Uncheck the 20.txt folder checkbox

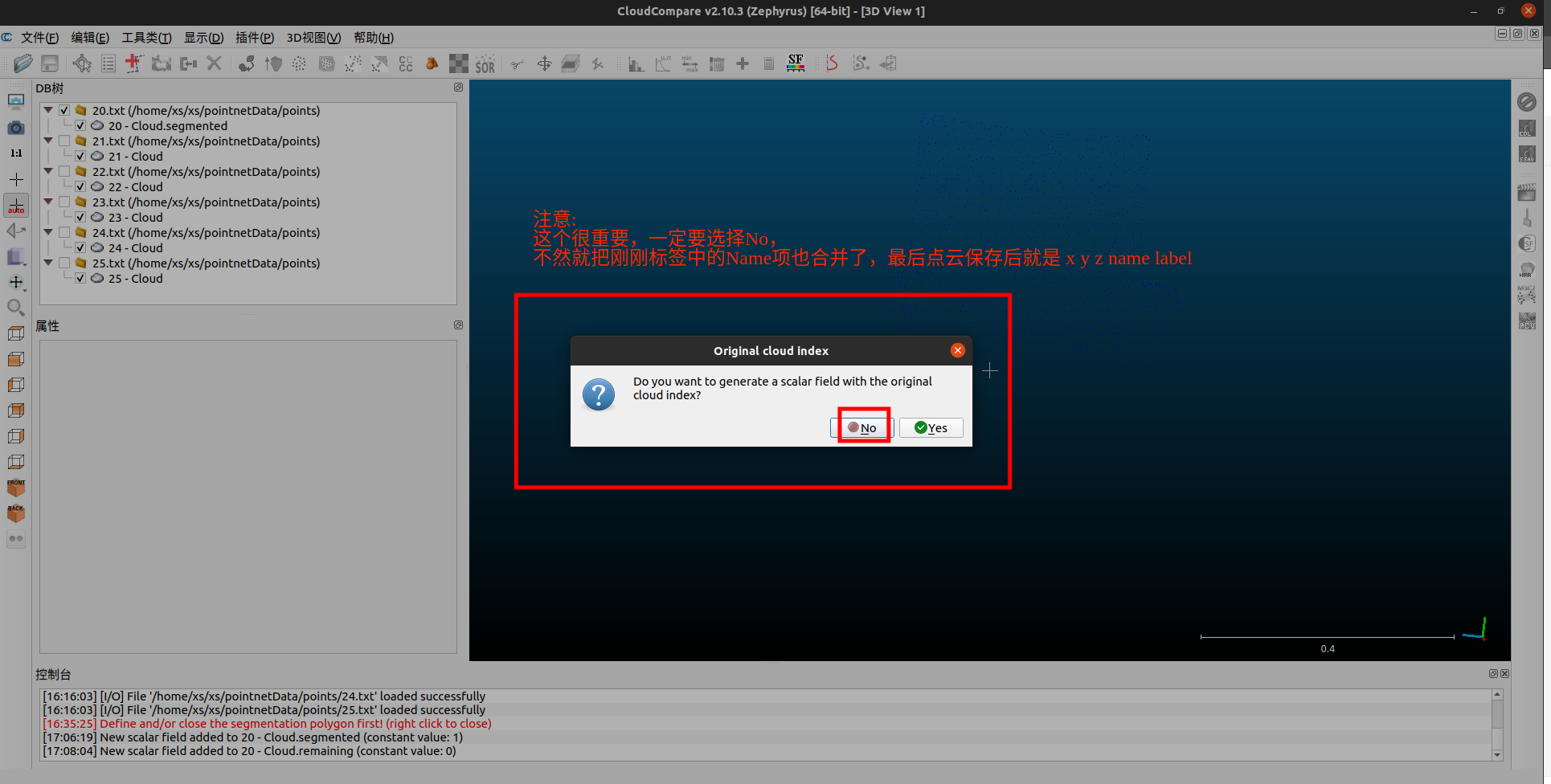(x=64, y=110)
